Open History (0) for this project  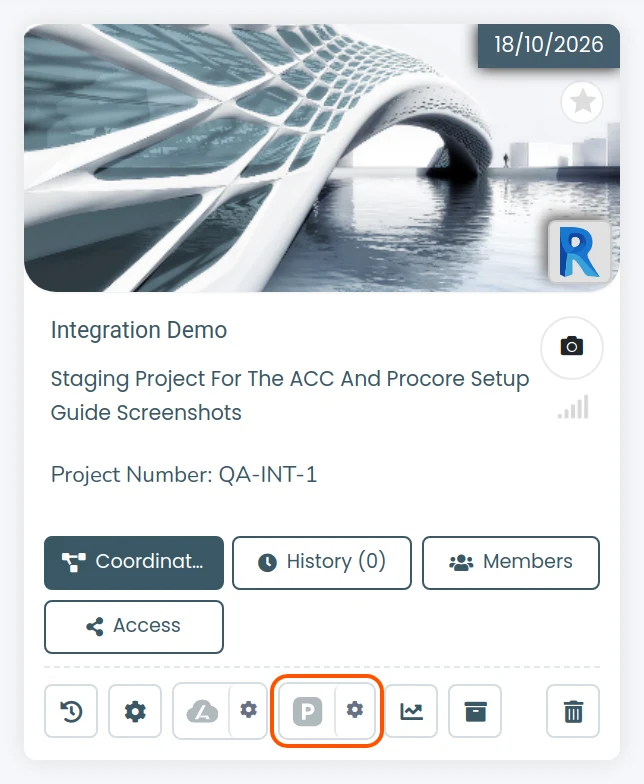click(322, 562)
